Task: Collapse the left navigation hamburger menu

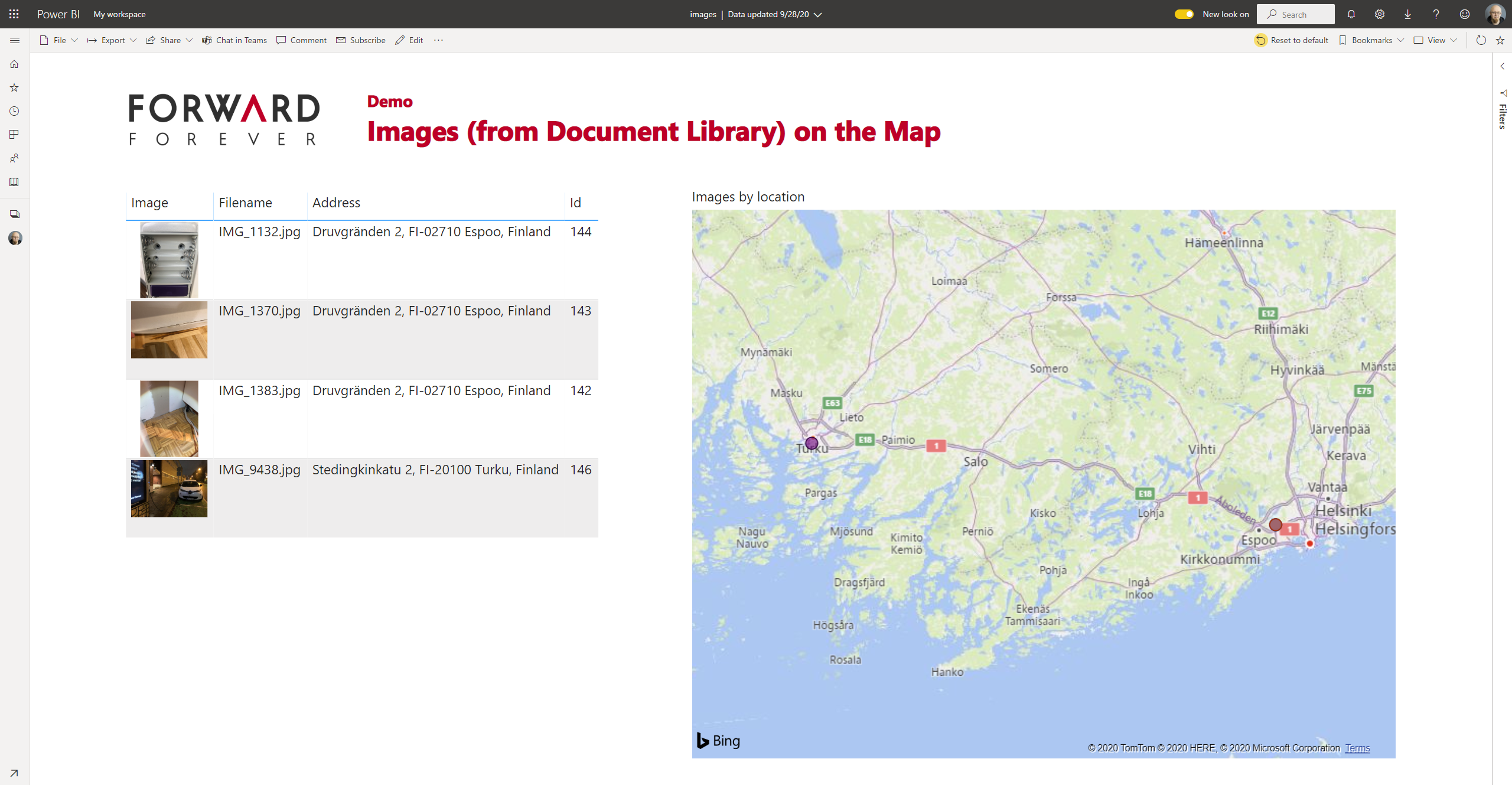Action: 15,40
